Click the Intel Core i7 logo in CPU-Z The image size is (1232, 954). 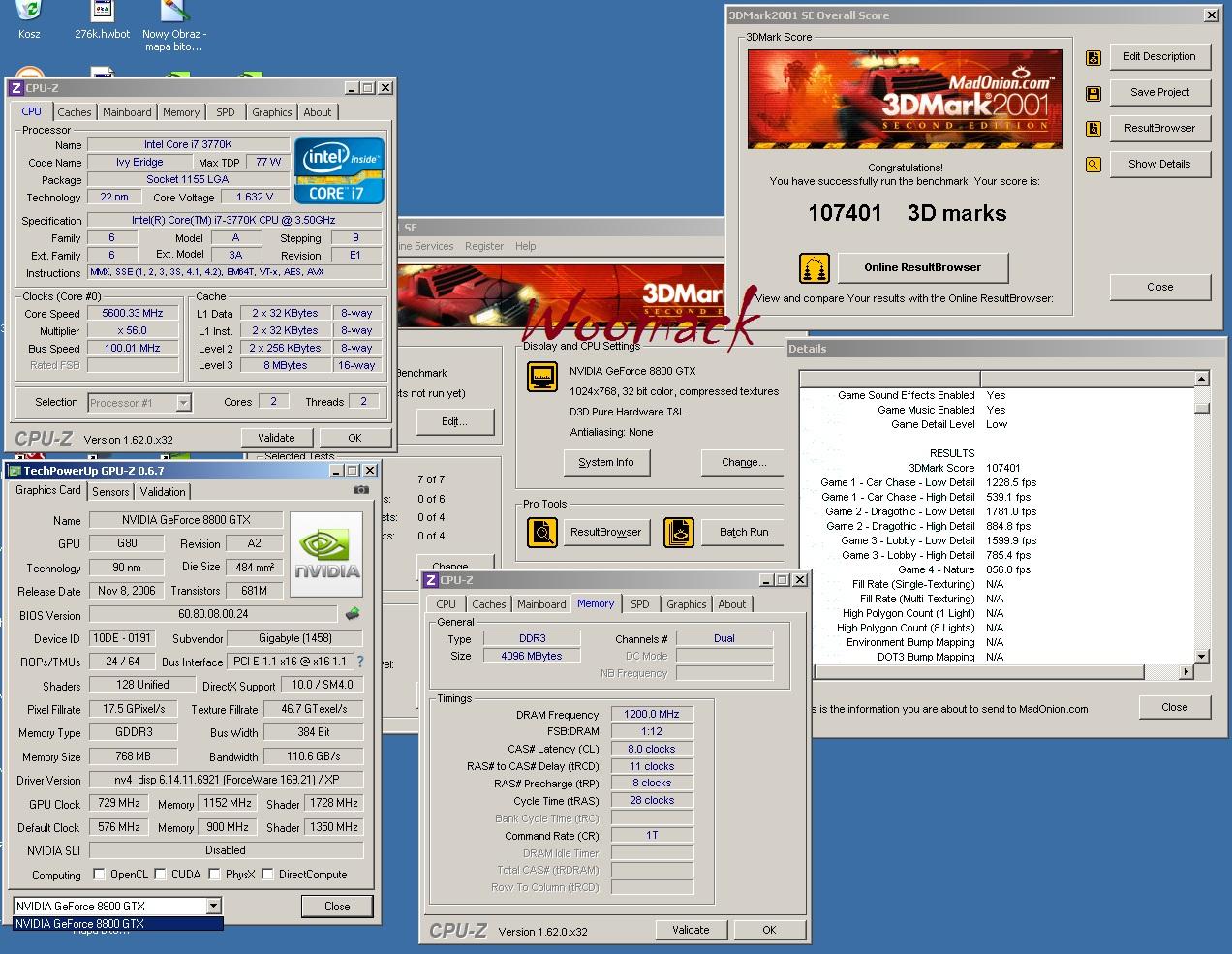pyautogui.click(x=340, y=169)
